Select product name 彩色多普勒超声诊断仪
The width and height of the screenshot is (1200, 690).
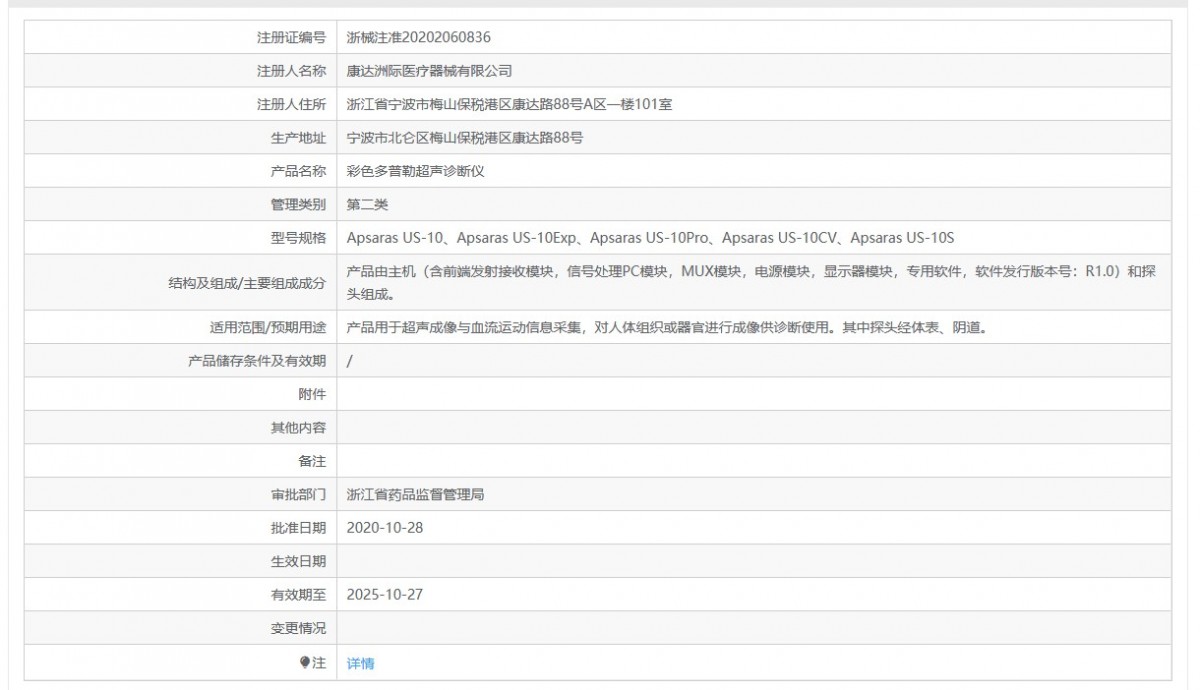point(416,171)
